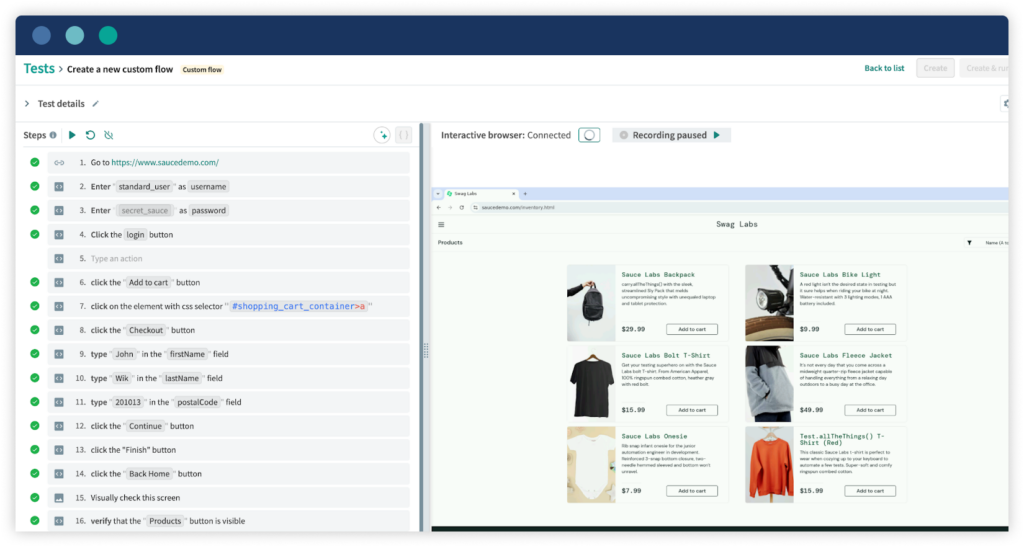
Task: Click the green check status on step 7
Action: pyautogui.click(x=35, y=305)
